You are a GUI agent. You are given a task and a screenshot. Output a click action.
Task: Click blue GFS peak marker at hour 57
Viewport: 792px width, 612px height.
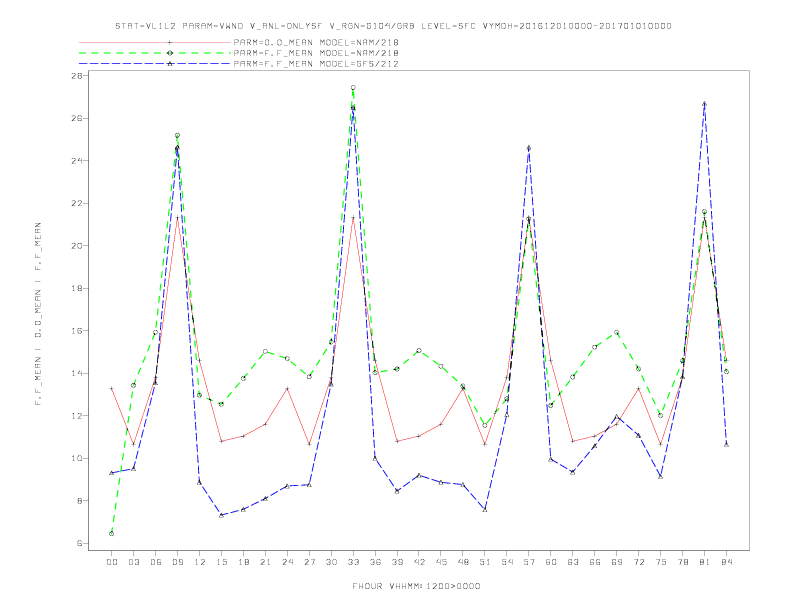tap(529, 148)
